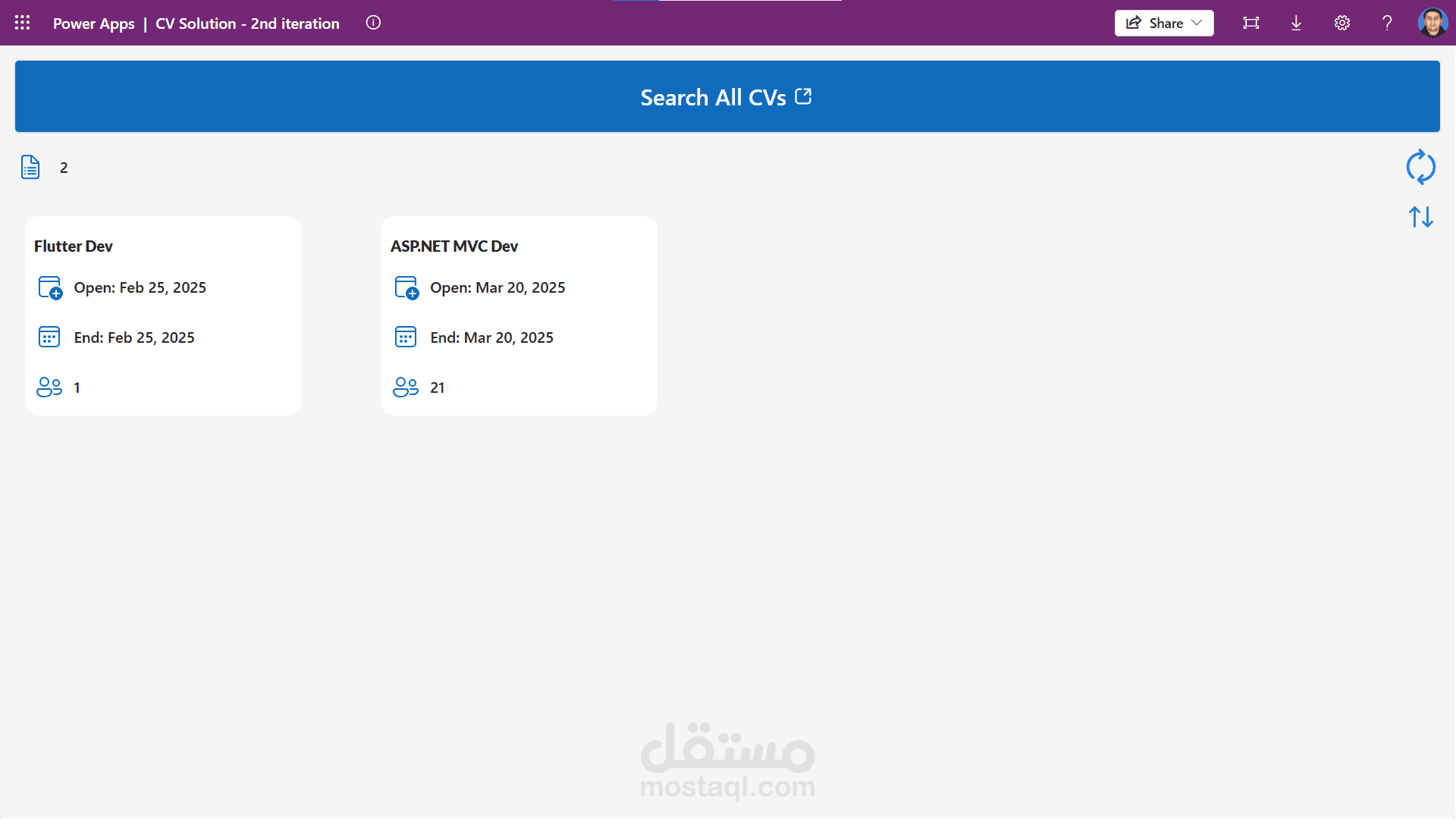
Task: Click the fit-to-screen icon in the top bar
Action: (1250, 23)
